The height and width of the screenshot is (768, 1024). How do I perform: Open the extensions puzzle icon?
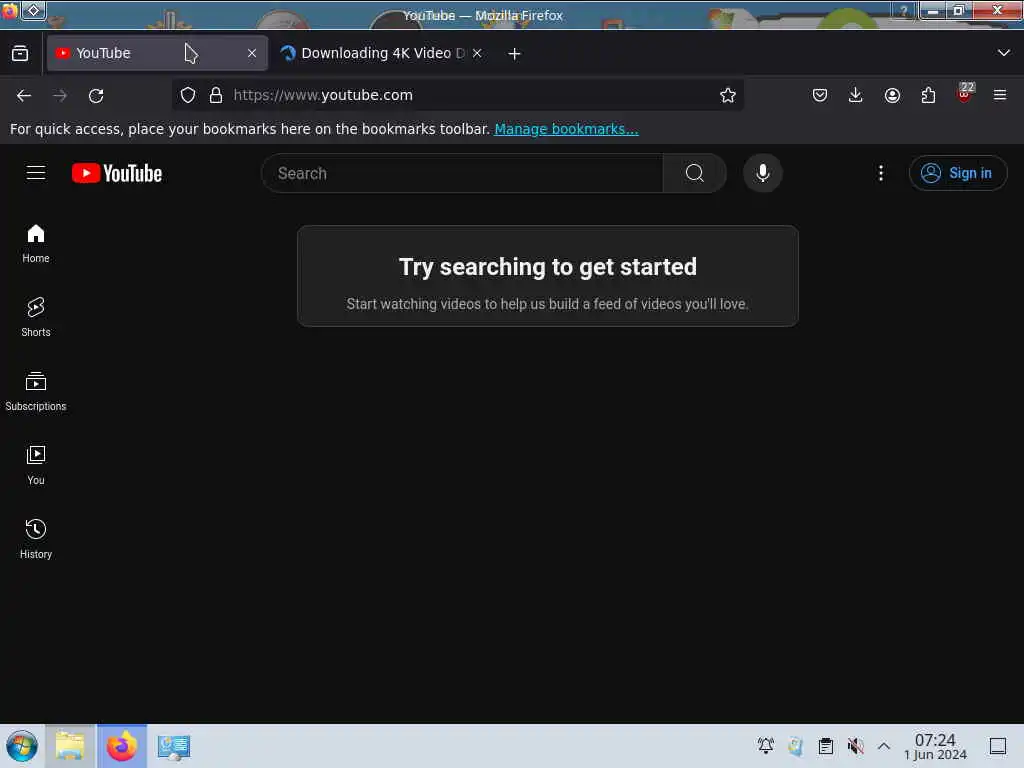click(928, 95)
